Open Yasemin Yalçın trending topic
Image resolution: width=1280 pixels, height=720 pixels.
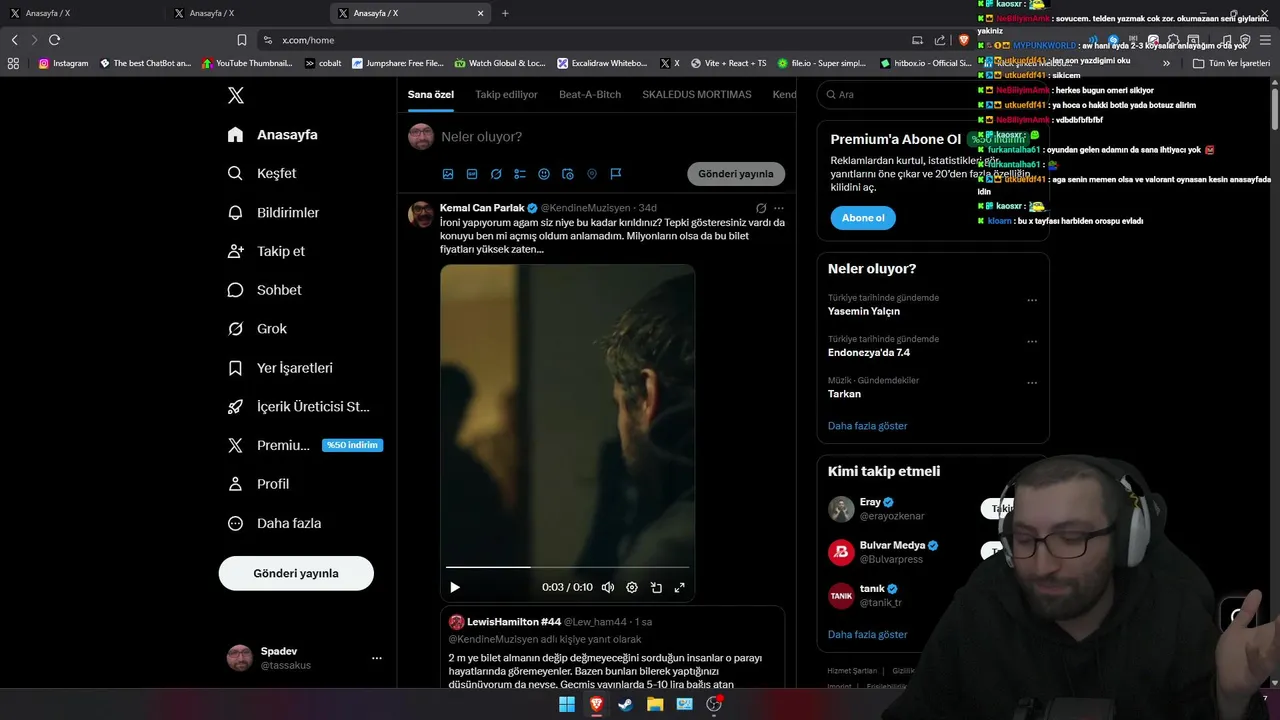pos(864,311)
